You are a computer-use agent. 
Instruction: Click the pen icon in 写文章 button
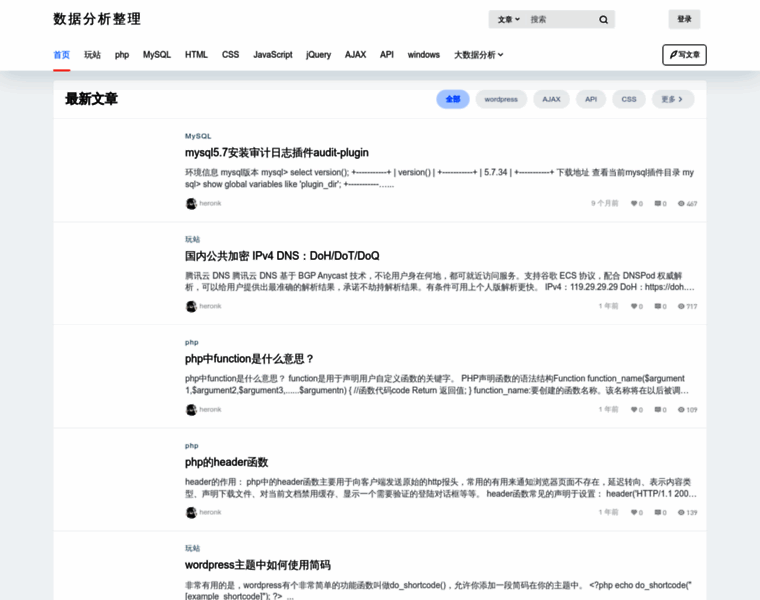pyautogui.click(x=673, y=55)
